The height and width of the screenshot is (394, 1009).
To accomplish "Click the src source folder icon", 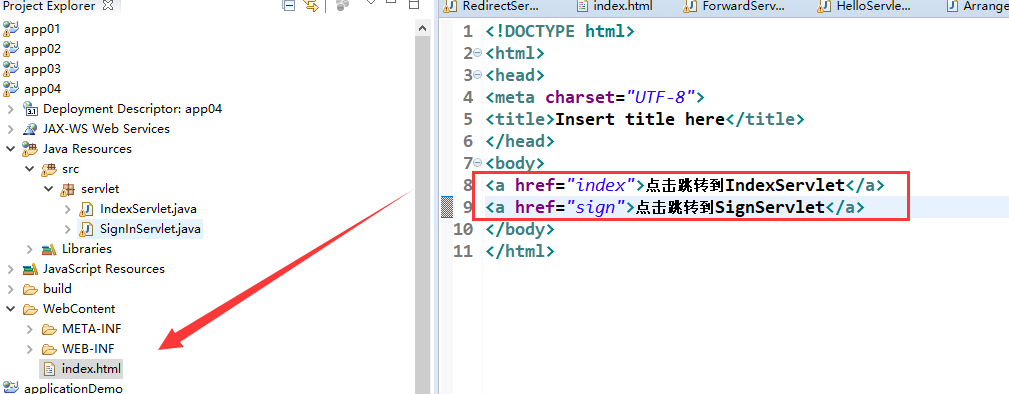I will 50,169.
